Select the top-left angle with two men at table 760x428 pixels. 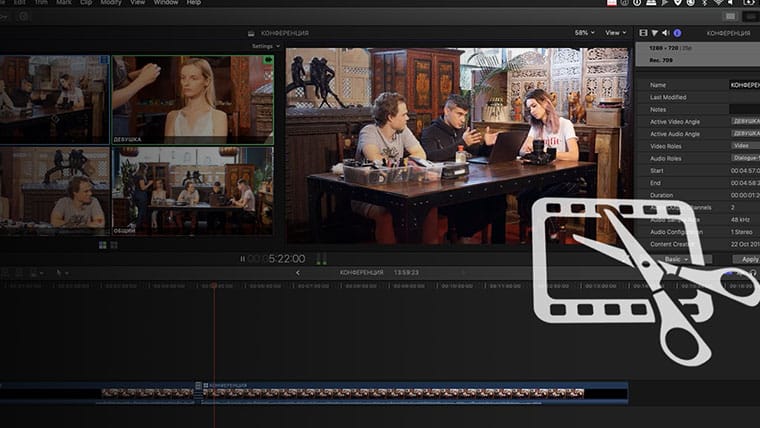pyautogui.click(x=54, y=99)
